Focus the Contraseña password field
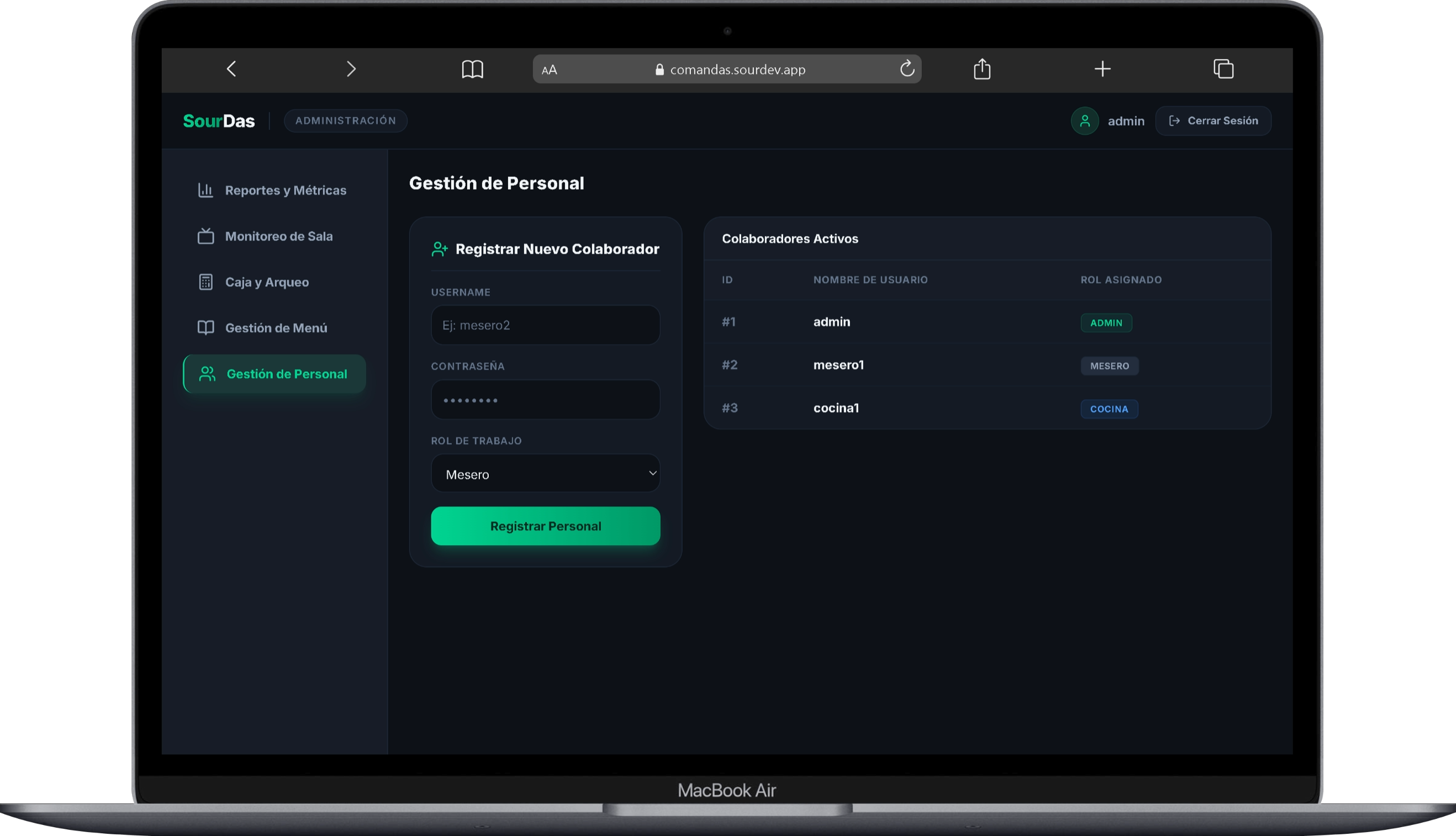Viewport: 1456px width, 836px height. point(545,400)
